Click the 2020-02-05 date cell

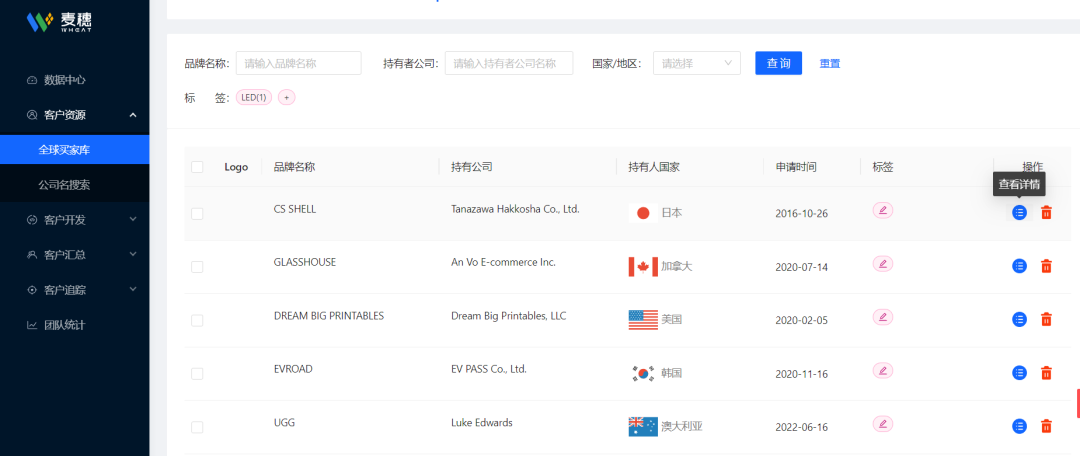(x=802, y=320)
